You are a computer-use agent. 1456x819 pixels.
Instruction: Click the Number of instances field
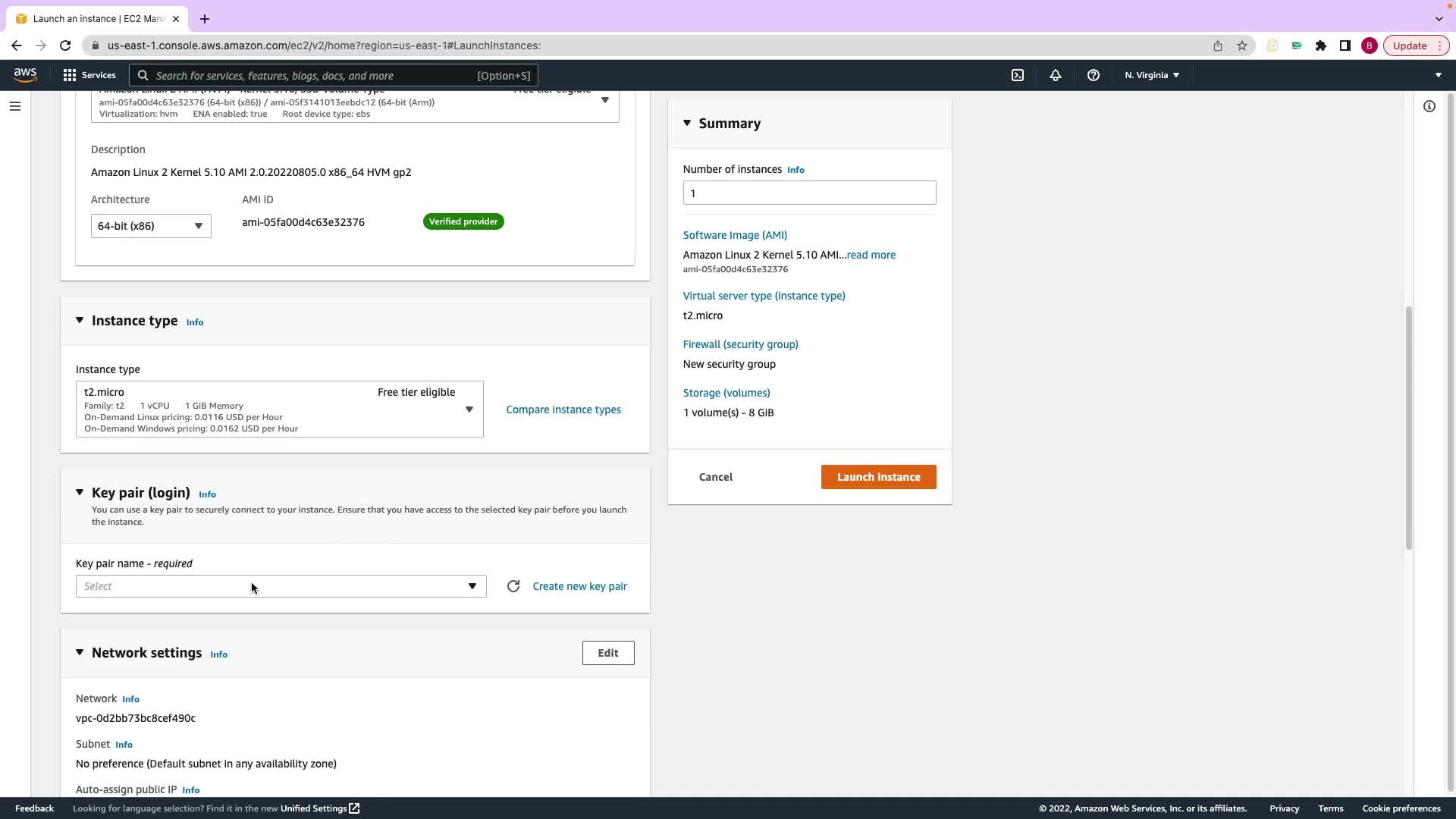pos(808,193)
